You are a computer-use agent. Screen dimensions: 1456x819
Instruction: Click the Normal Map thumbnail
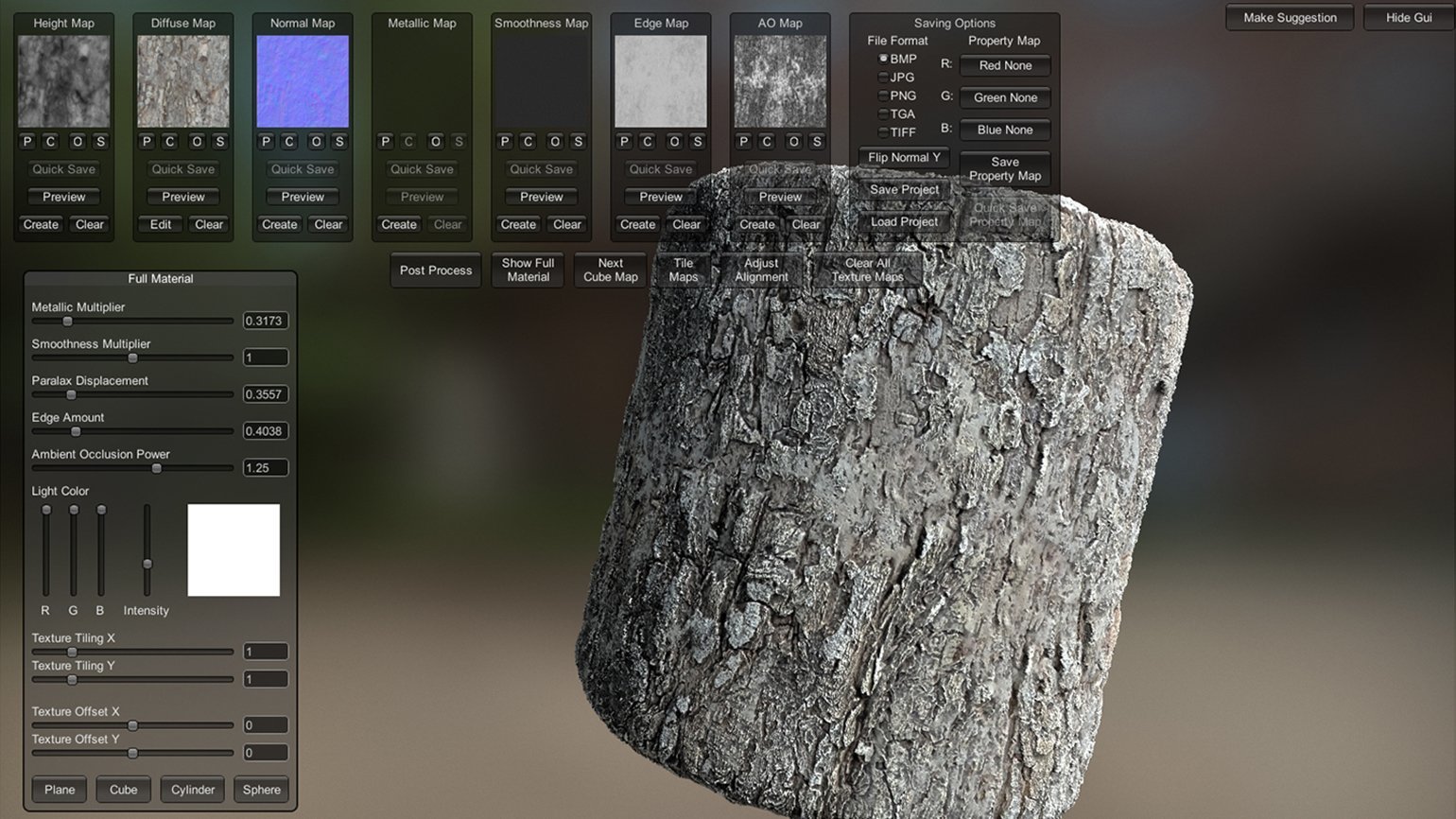(303, 81)
